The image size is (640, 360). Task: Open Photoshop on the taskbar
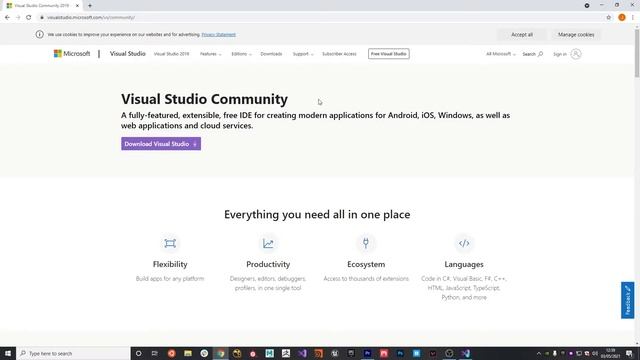[400, 353]
